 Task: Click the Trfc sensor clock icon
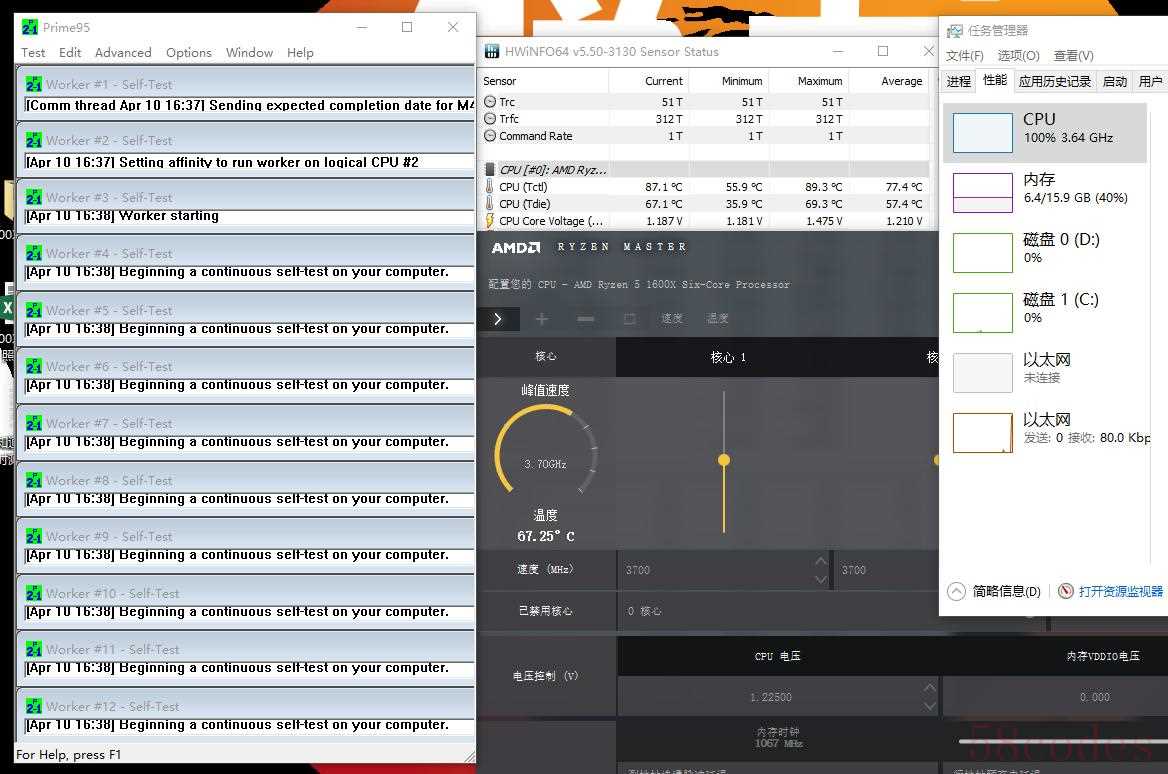[489, 118]
